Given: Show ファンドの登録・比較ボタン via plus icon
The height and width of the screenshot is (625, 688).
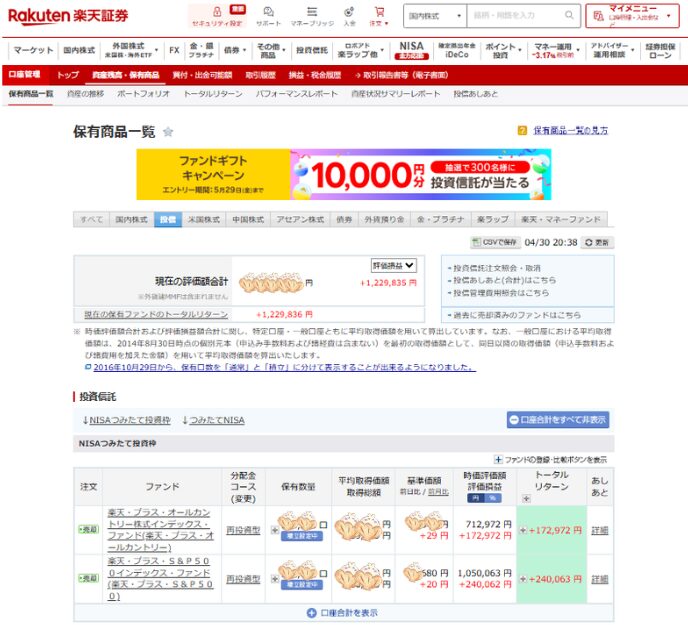Looking at the screenshot, I should [x=498, y=460].
